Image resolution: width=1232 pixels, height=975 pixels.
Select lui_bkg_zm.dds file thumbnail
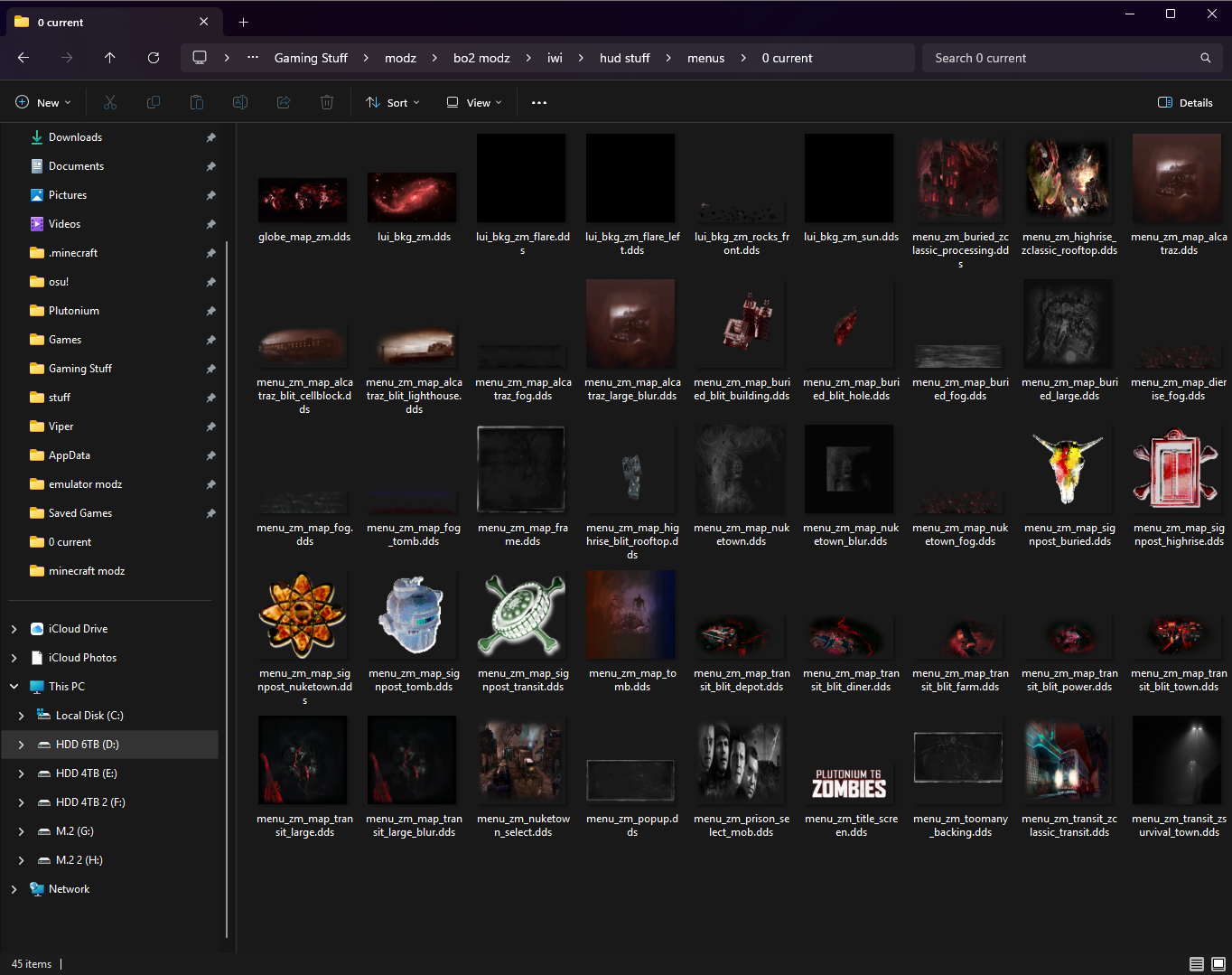coord(412,197)
